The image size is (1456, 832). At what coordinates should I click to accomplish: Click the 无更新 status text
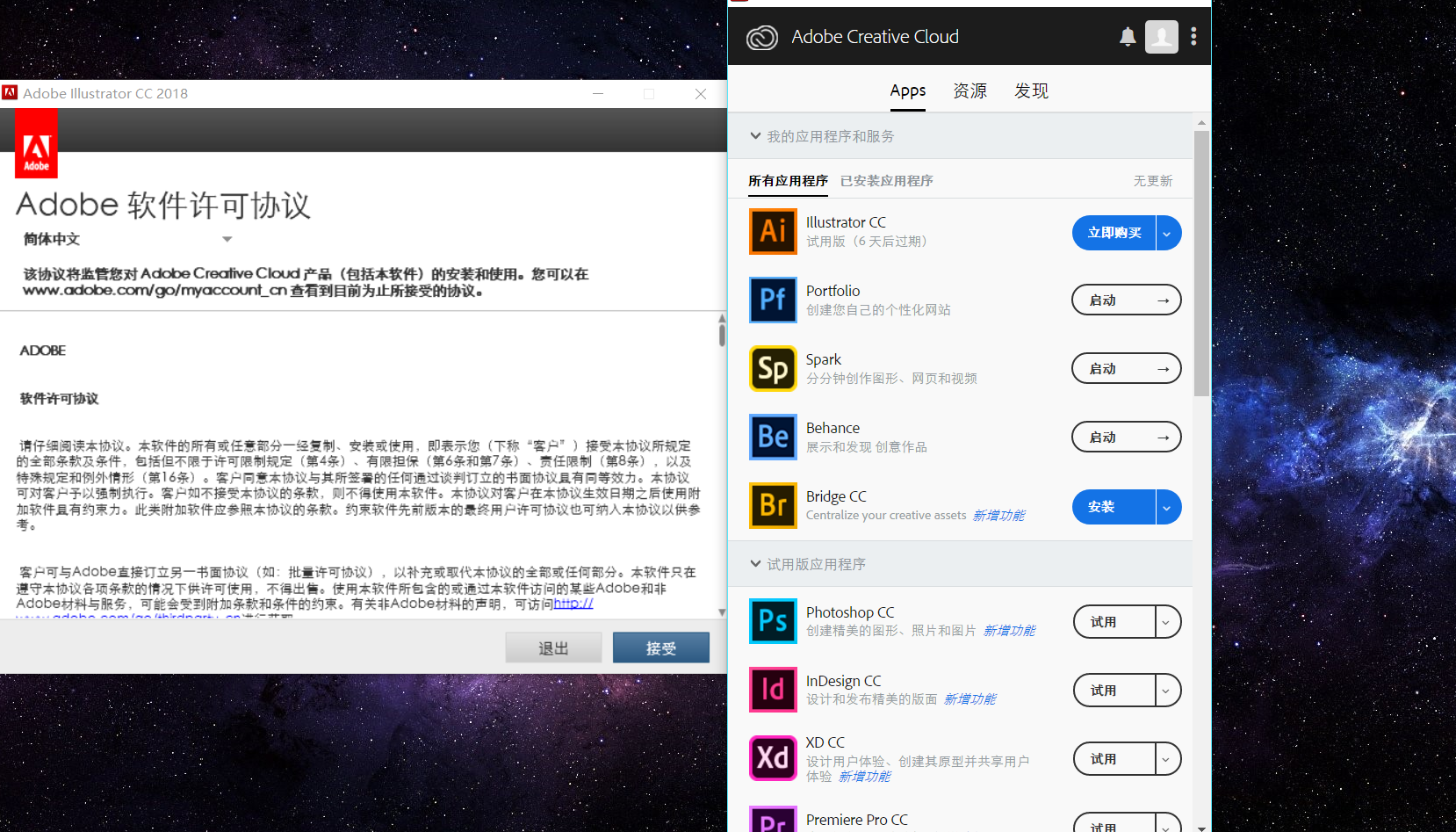tap(1153, 181)
